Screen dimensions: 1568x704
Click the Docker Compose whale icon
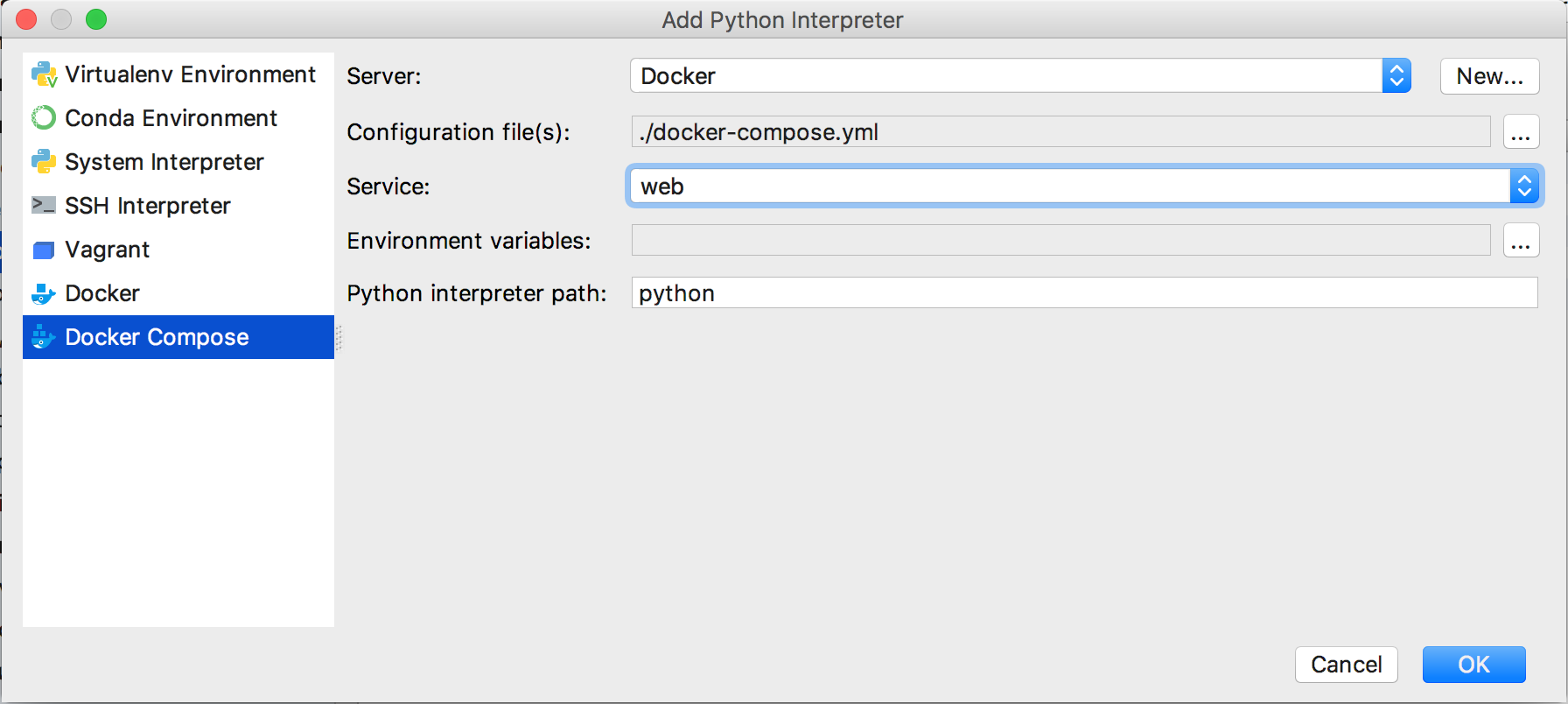tap(44, 337)
